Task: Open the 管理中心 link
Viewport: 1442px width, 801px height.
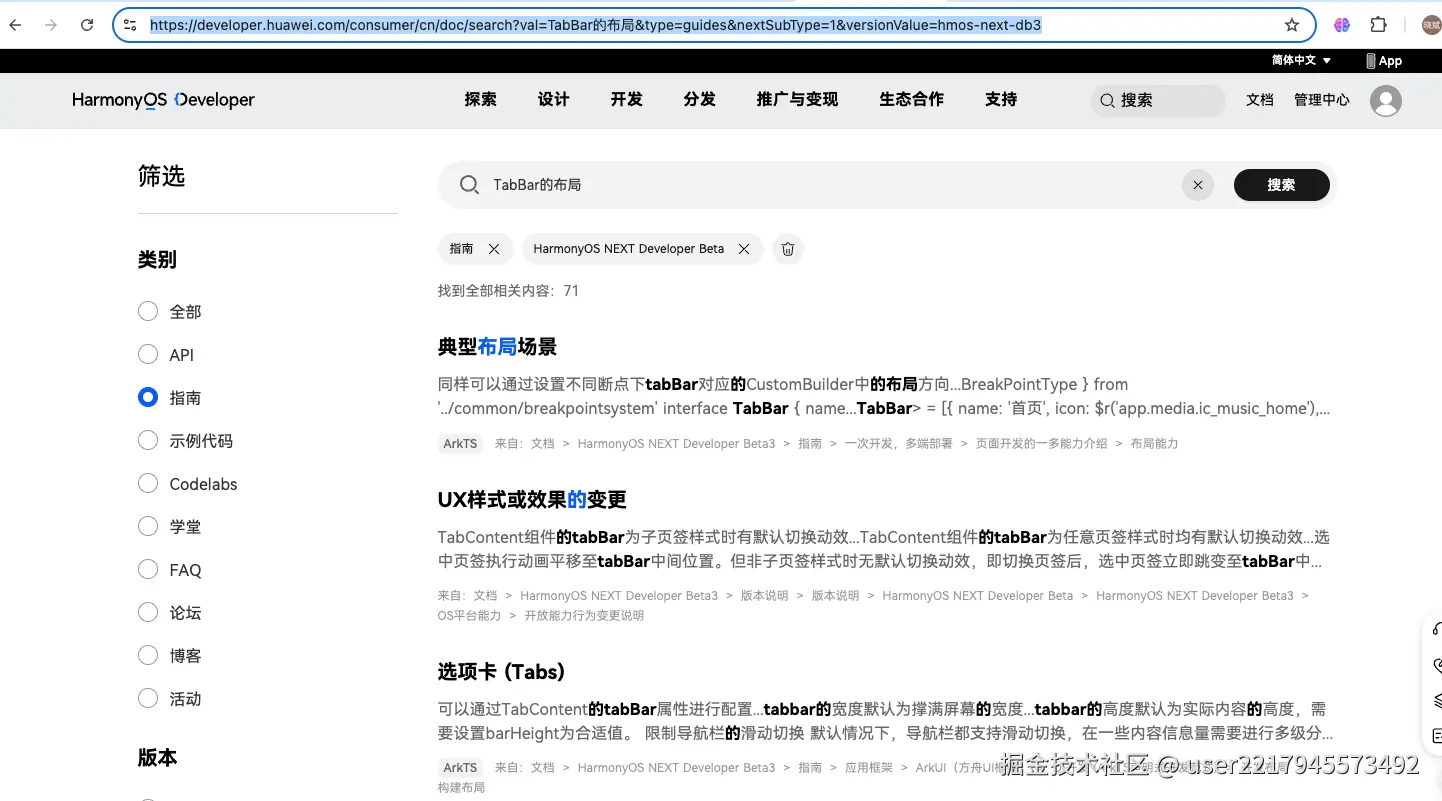Action: coord(1322,100)
